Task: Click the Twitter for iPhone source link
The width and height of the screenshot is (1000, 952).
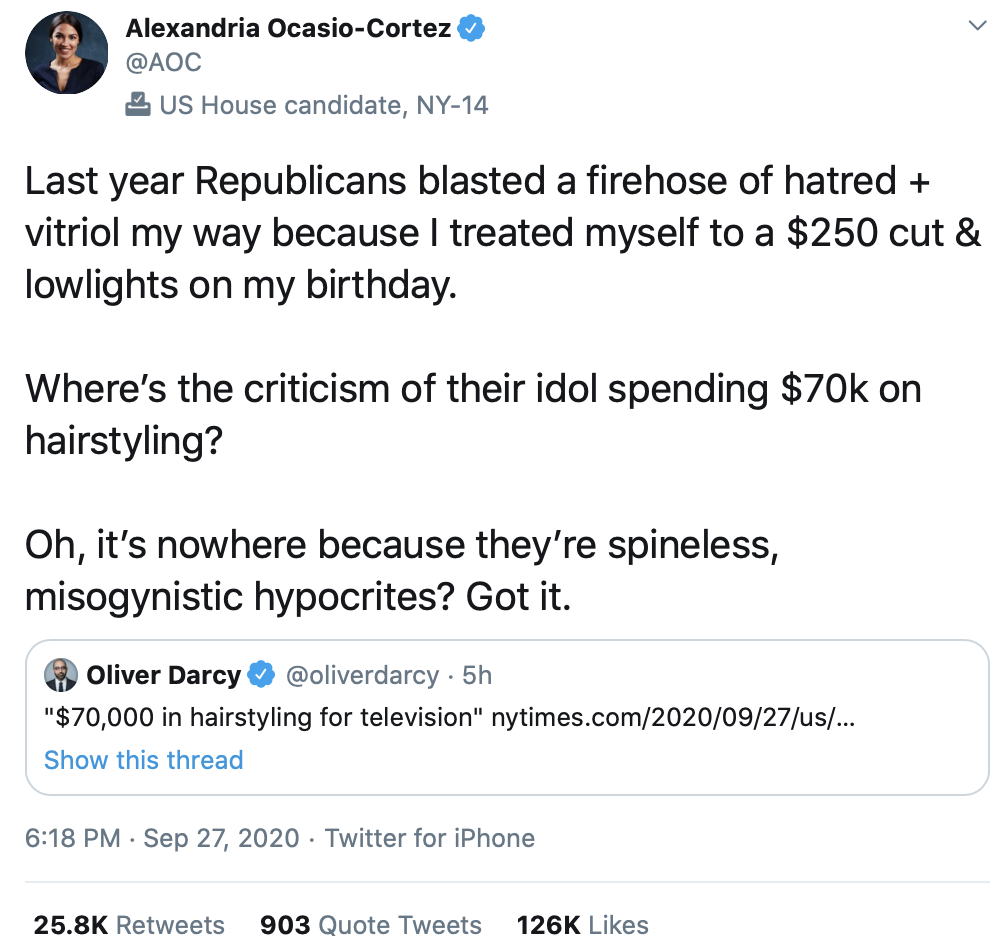Action: point(430,838)
